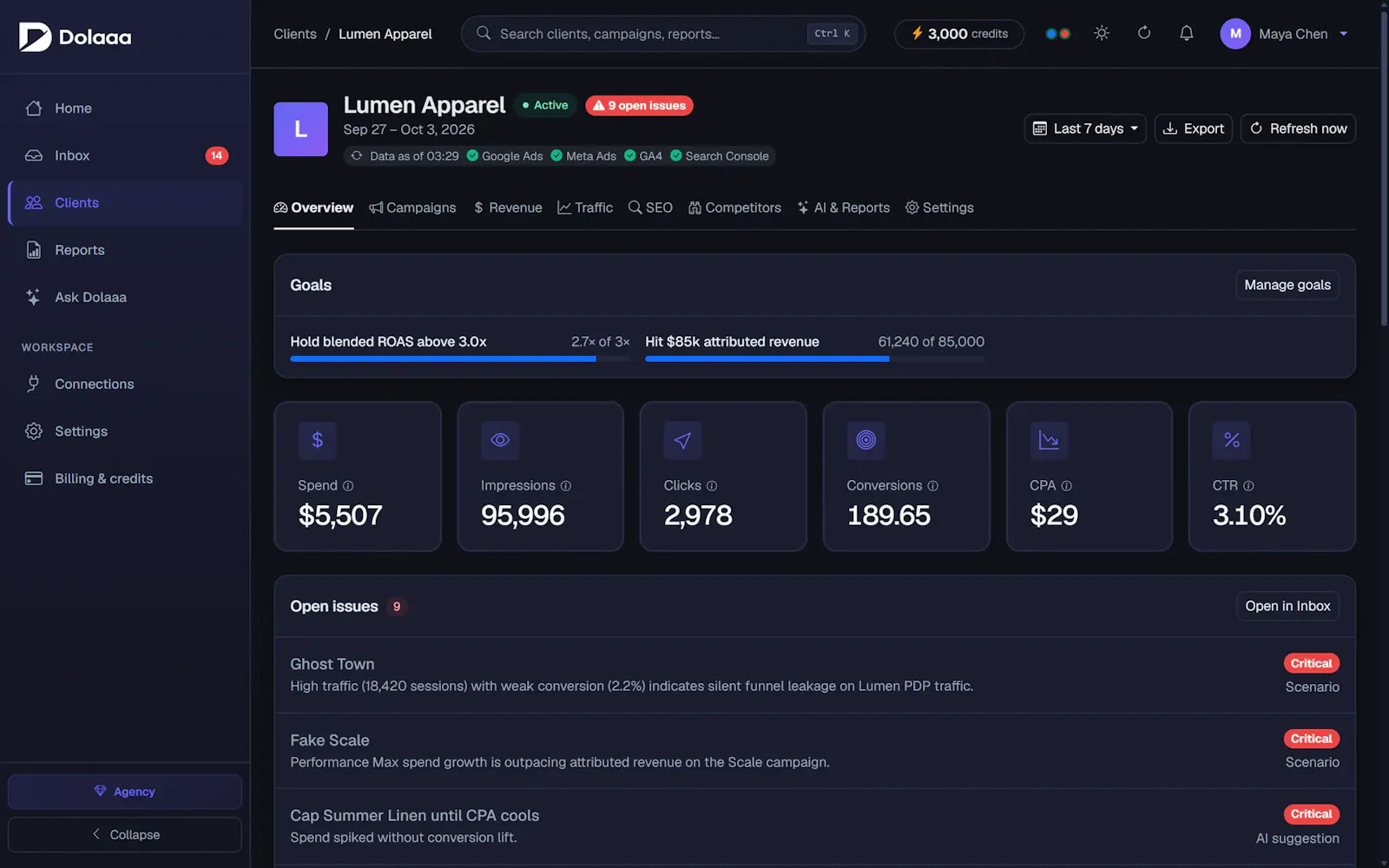Click the Impressions info icon

pyautogui.click(x=566, y=486)
